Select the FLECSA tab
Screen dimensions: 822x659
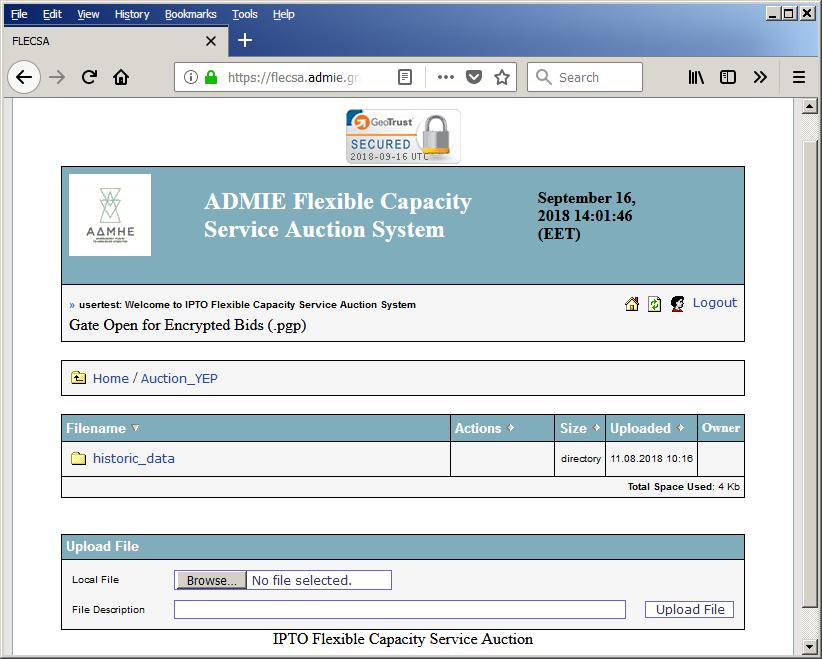tap(114, 41)
